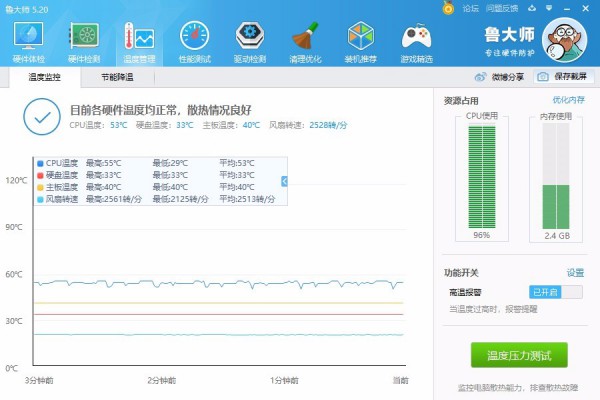Image resolution: width=600 pixels, height=400 pixels.
Task: Click the 当前 axis label
Action: [401, 380]
